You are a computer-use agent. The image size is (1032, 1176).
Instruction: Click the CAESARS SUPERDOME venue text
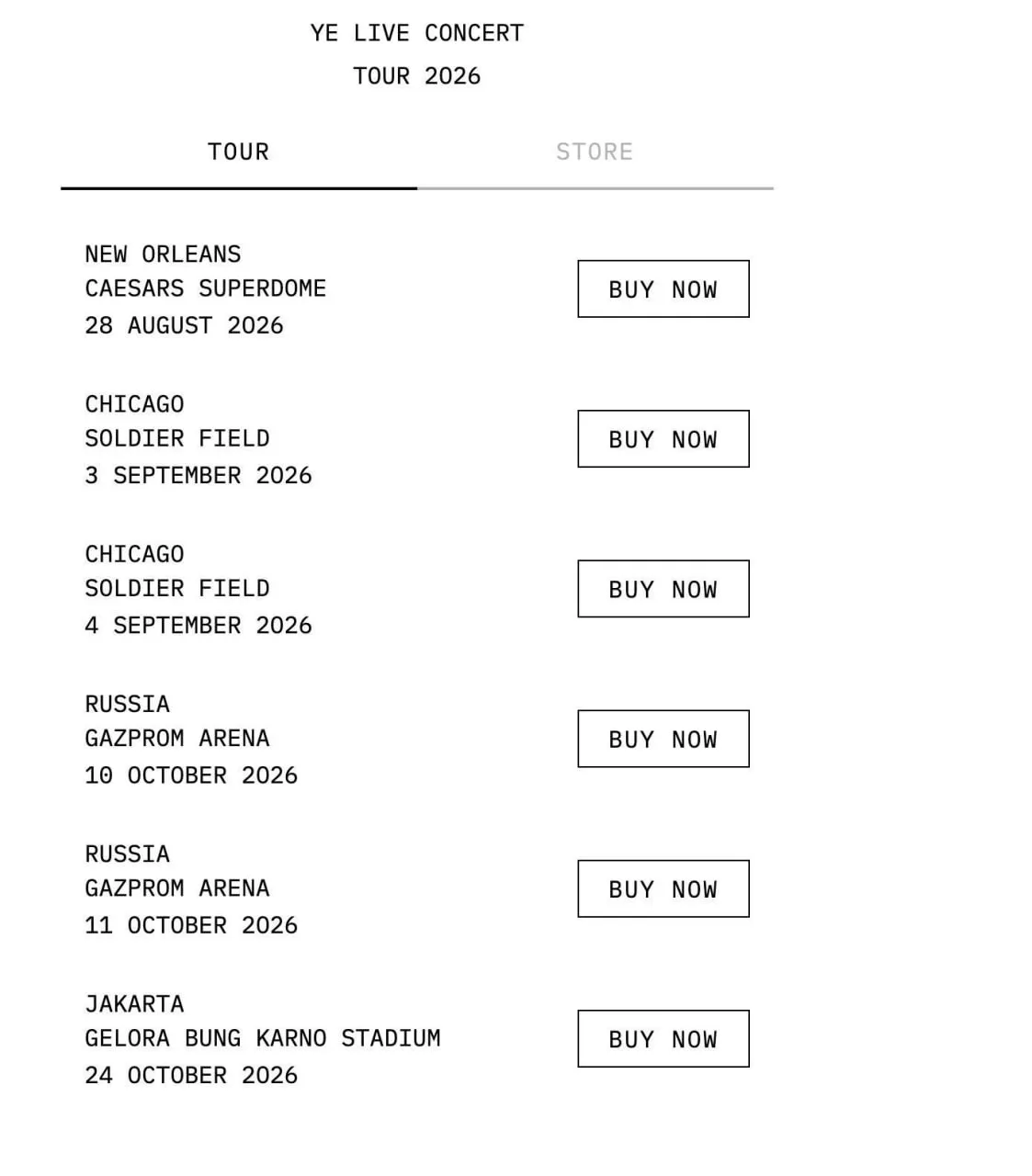tap(206, 288)
